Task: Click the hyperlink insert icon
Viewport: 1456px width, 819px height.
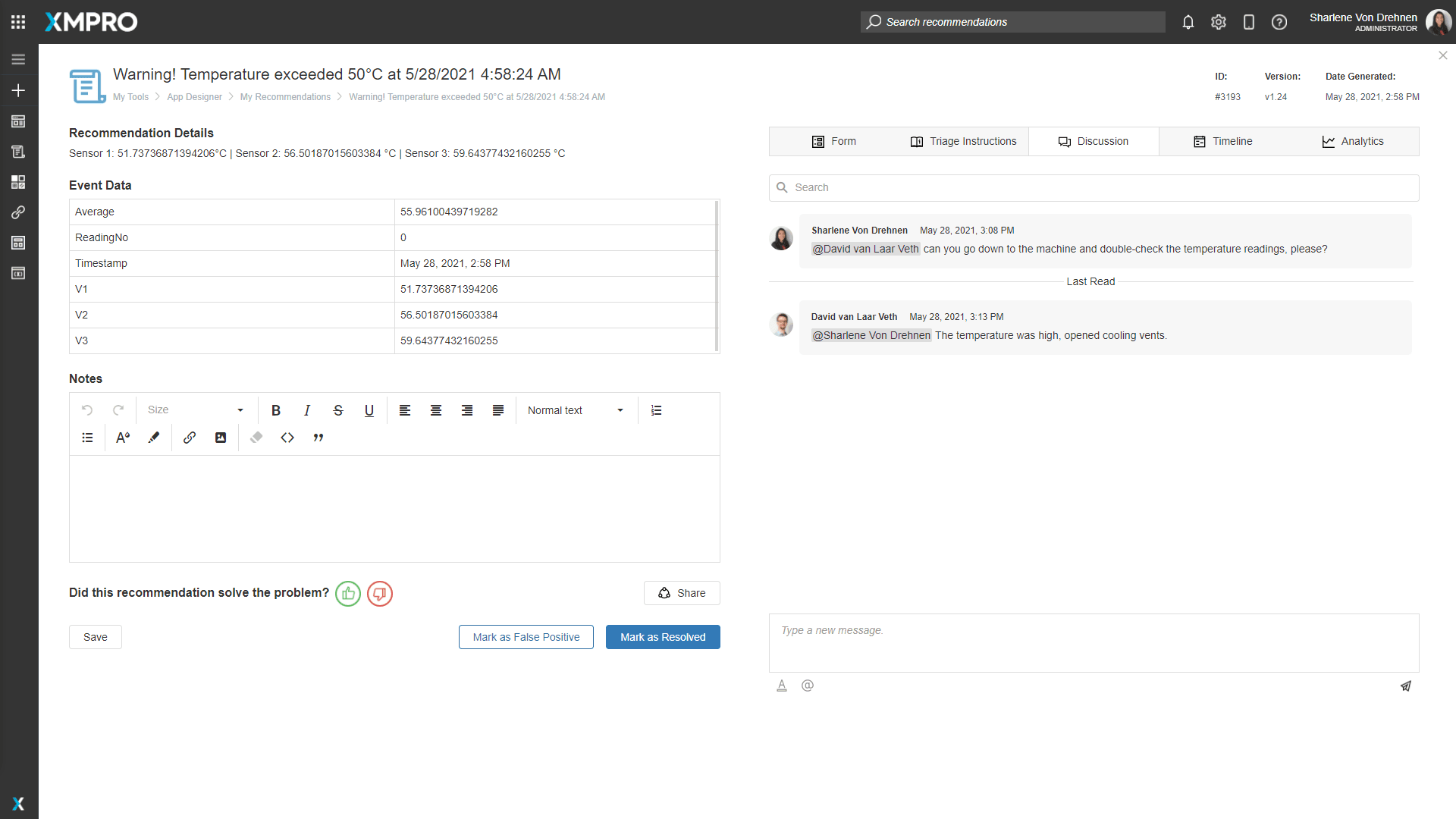Action: coord(189,438)
